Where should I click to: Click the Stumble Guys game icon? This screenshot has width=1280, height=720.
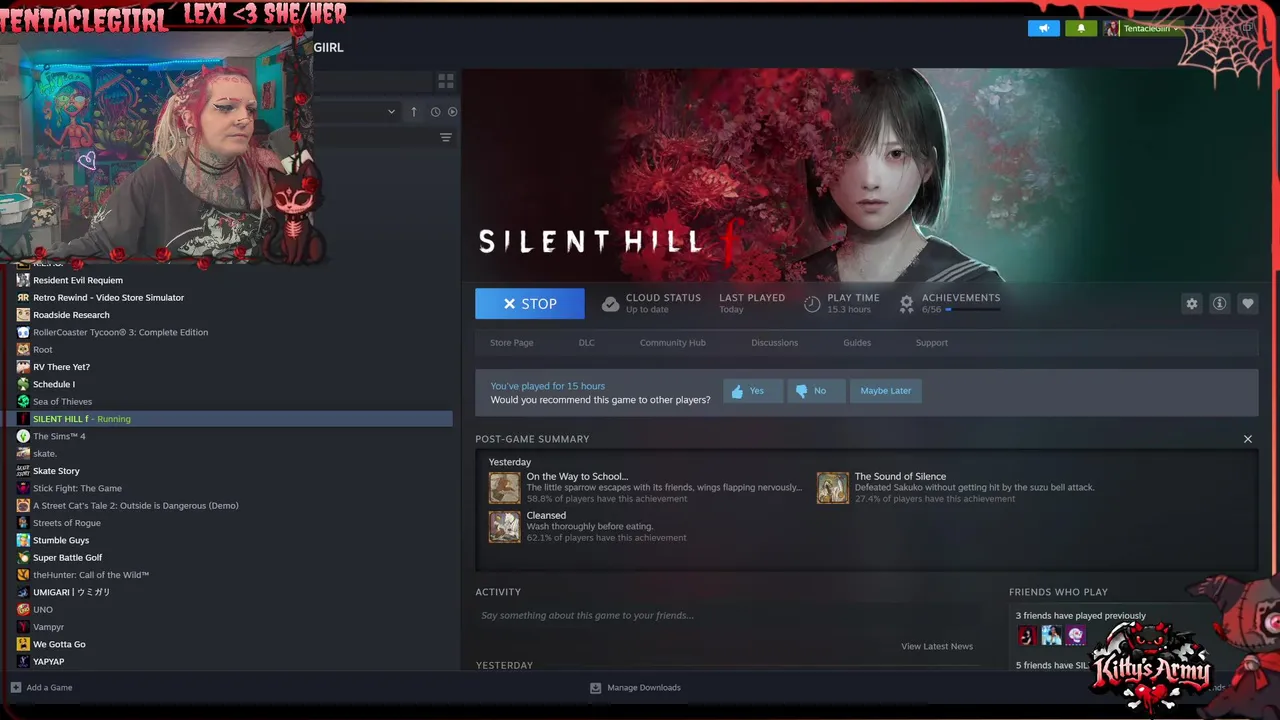(x=23, y=540)
